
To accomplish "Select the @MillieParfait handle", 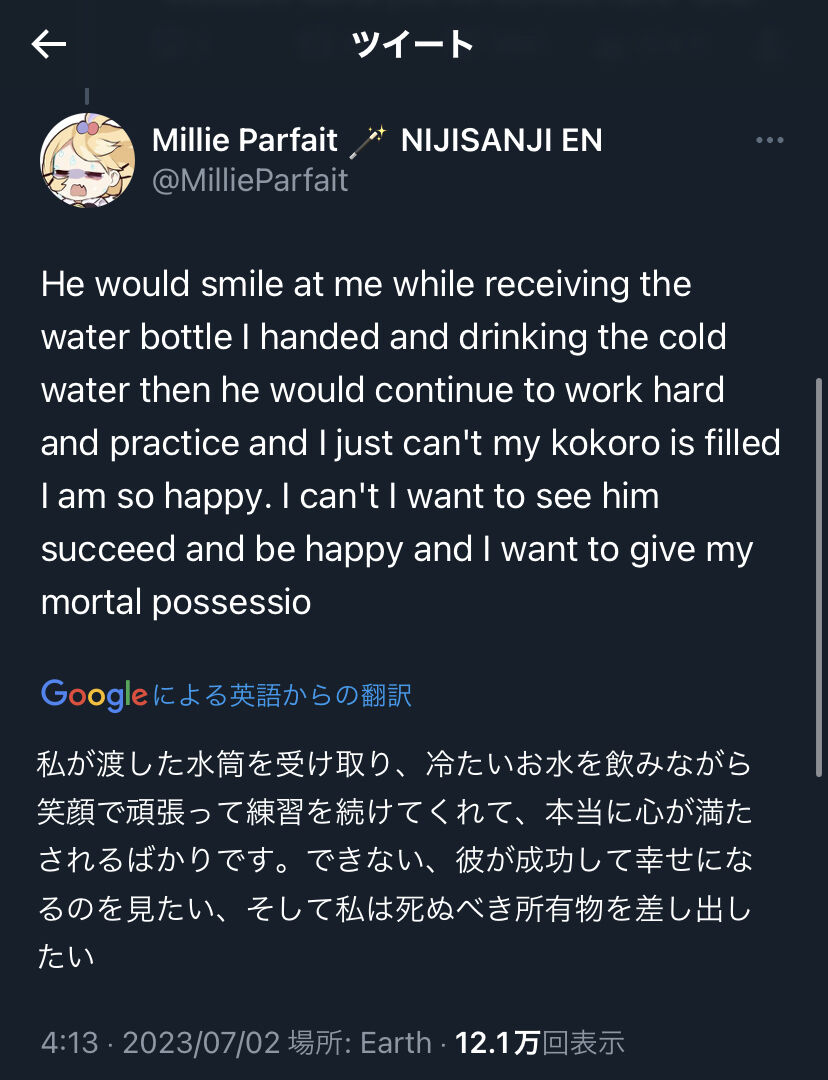I will 250,180.
